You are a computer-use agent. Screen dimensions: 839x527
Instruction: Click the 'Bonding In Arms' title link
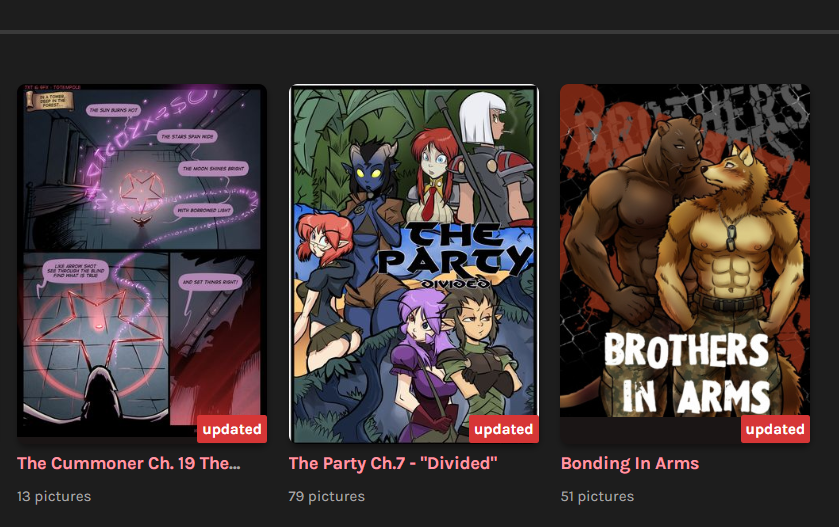[630, 463]
